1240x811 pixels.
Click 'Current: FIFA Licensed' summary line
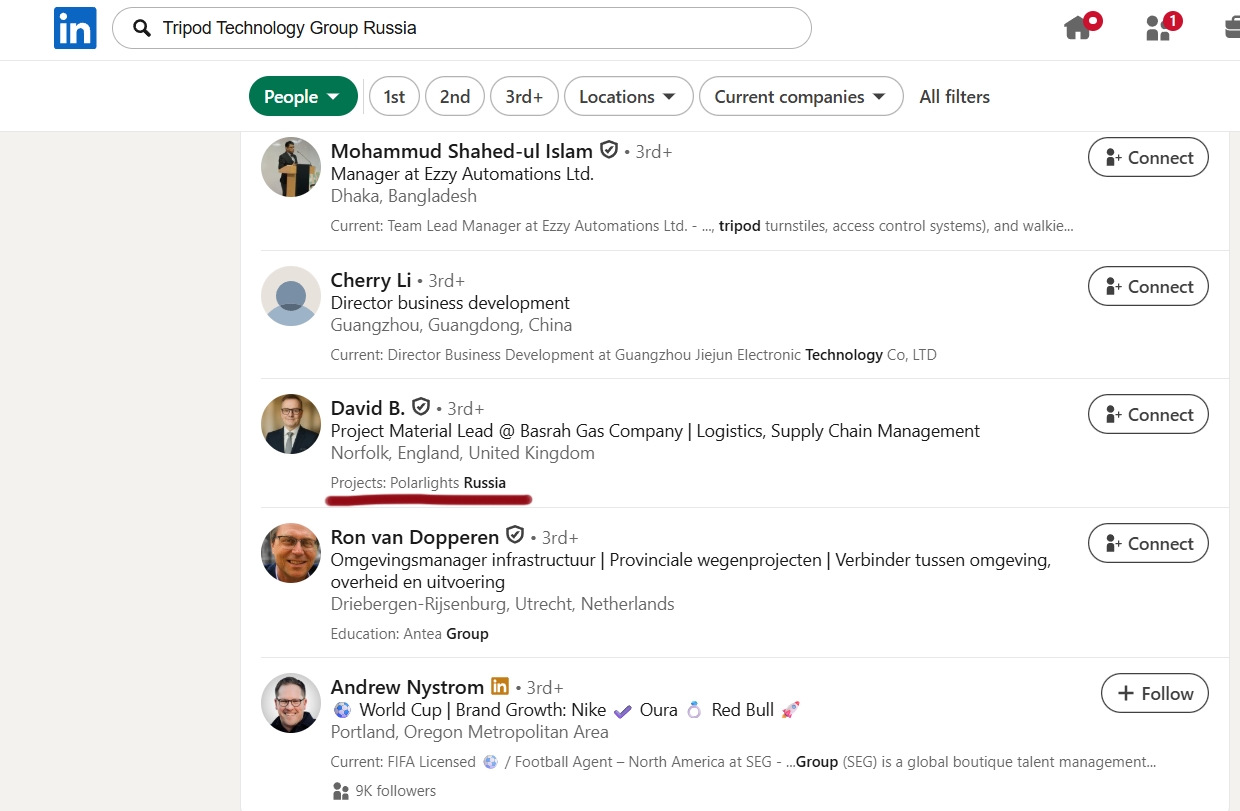point(743,762)
